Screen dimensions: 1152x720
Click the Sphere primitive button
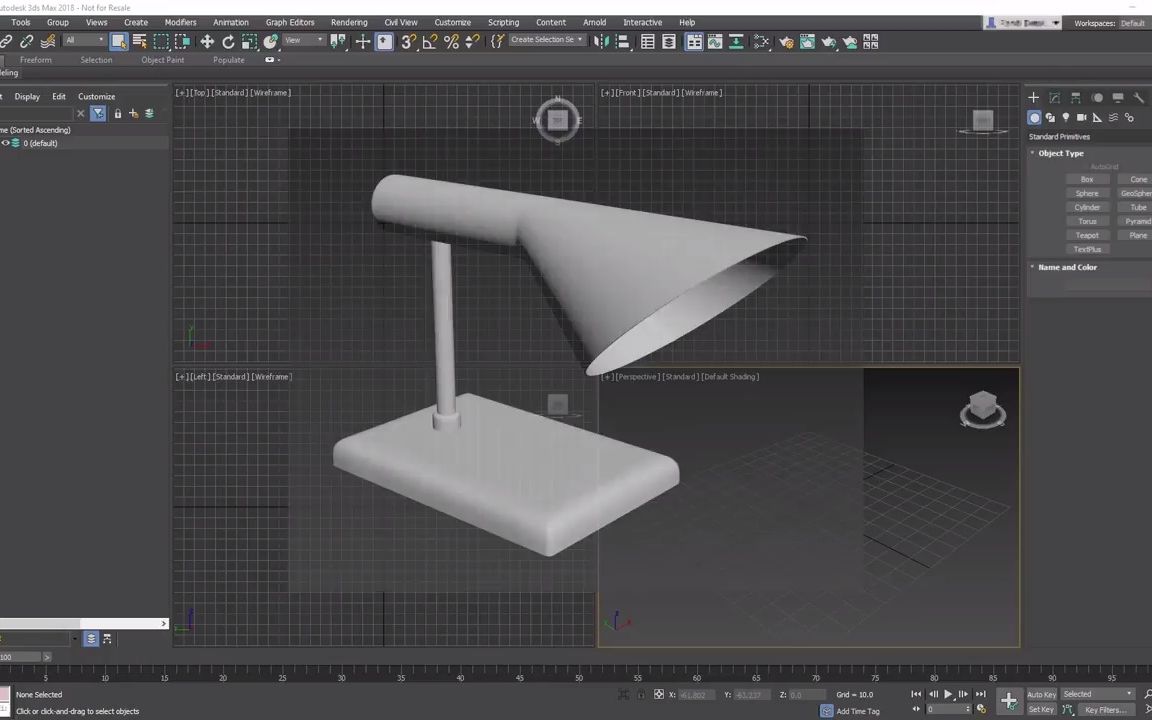pyautogui.click(x=1087, y=193)
